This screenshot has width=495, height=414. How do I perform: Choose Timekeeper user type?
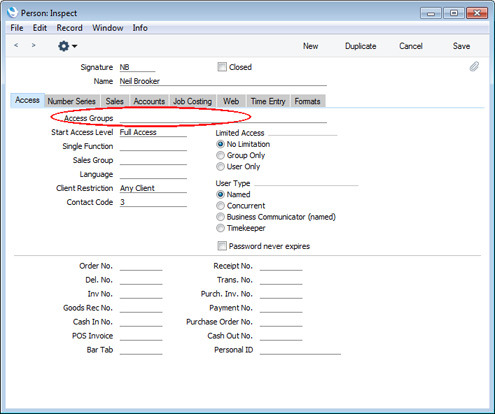(x=220, y=228)
